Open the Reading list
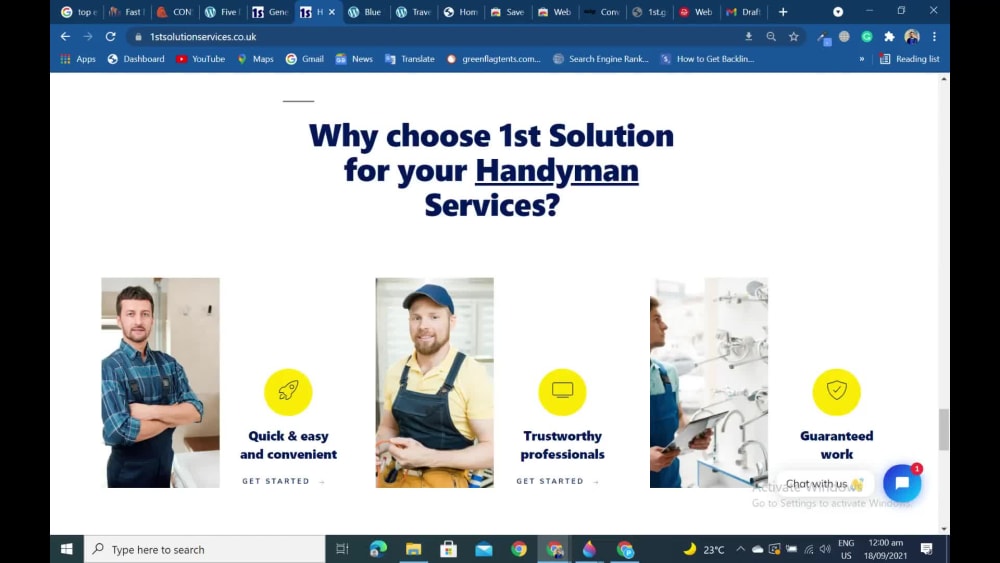Image resolution: width=1000 pixels, height=563 pixels. (x=909, y=59)
